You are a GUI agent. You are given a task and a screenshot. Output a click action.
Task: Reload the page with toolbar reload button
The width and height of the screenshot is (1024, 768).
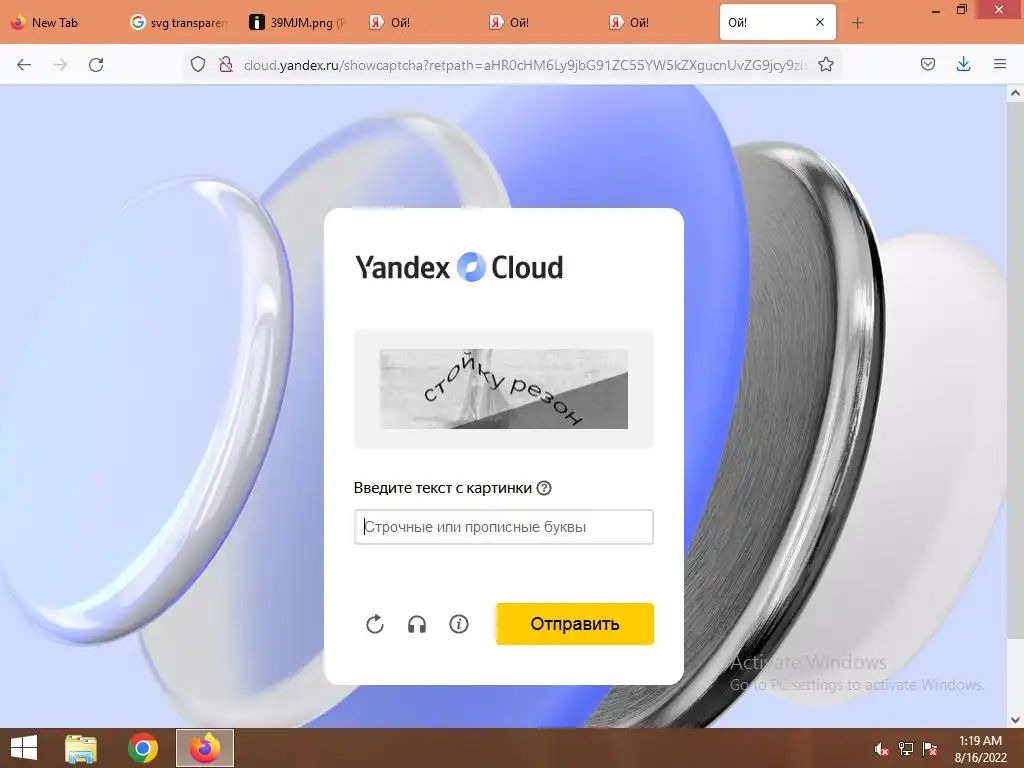96,65
